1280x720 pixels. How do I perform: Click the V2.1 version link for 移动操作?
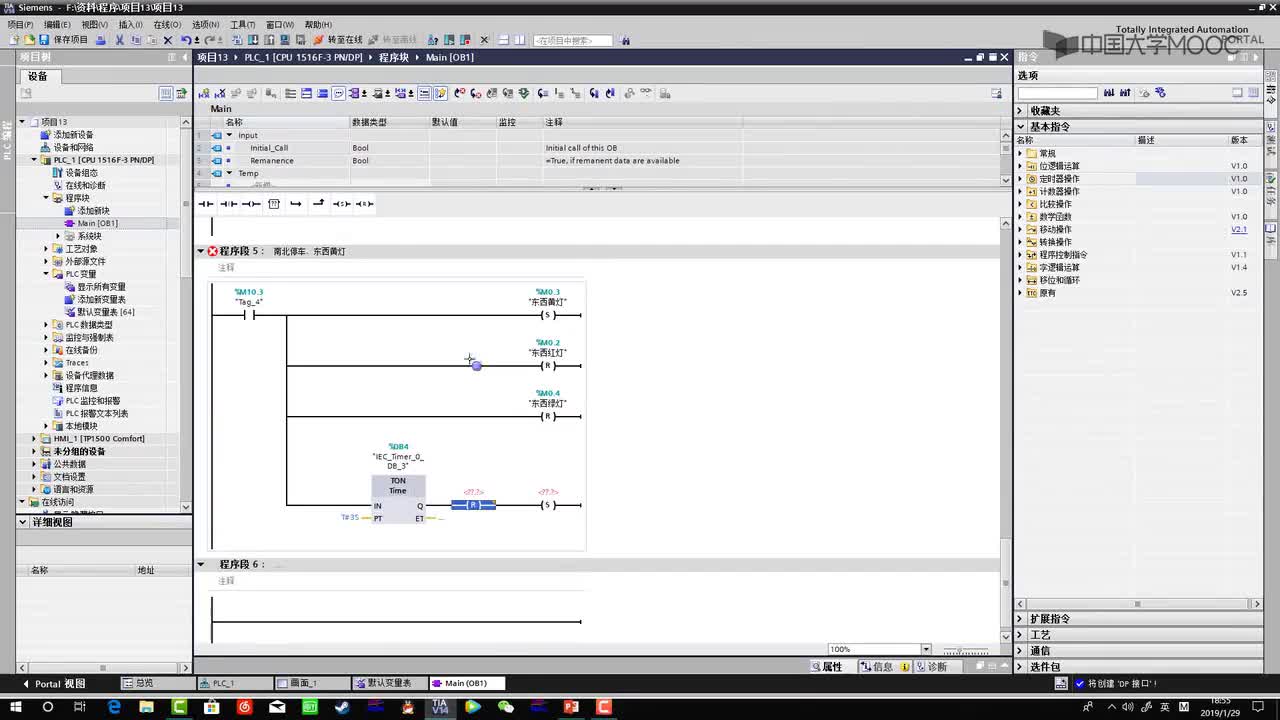coord(1239,230)
